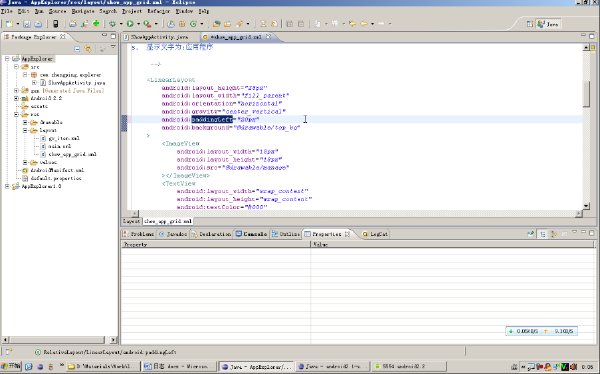This screenshot has width=600, height=374.
Task: Open the Declaration view tab
Action: pos(211,234)
